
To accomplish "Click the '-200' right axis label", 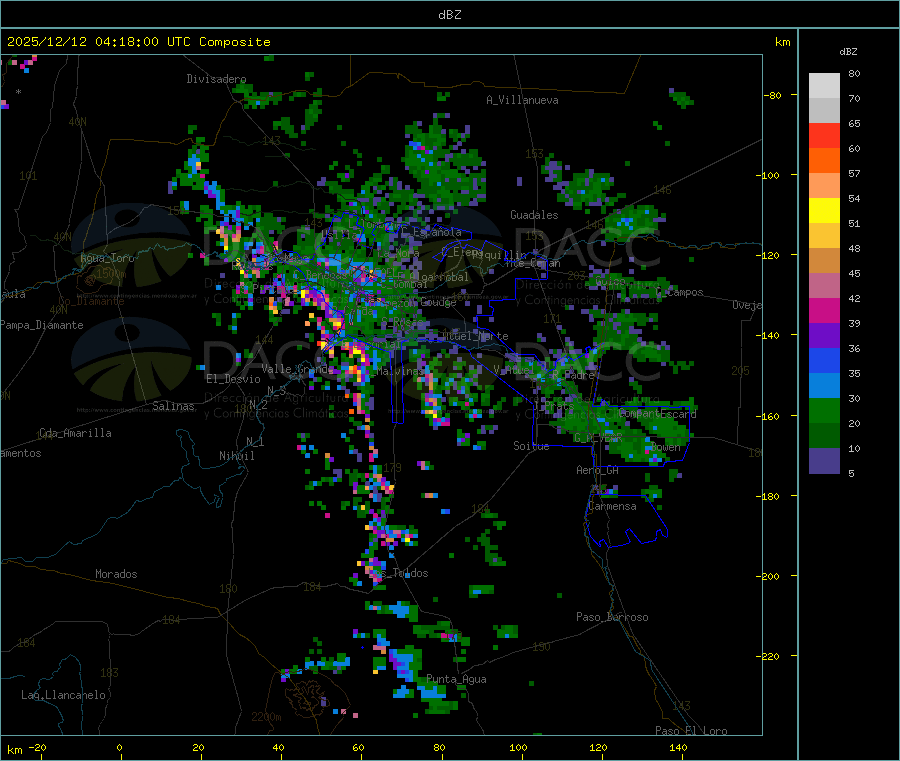I will [x=767, y=576].
